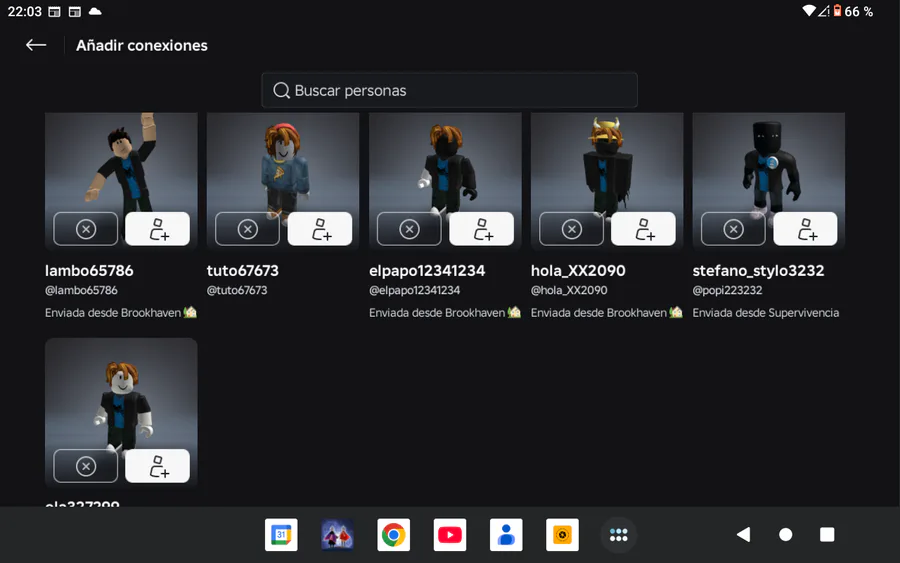
Task: Open the app drawer grid icon
Action: tap(618, 535)
